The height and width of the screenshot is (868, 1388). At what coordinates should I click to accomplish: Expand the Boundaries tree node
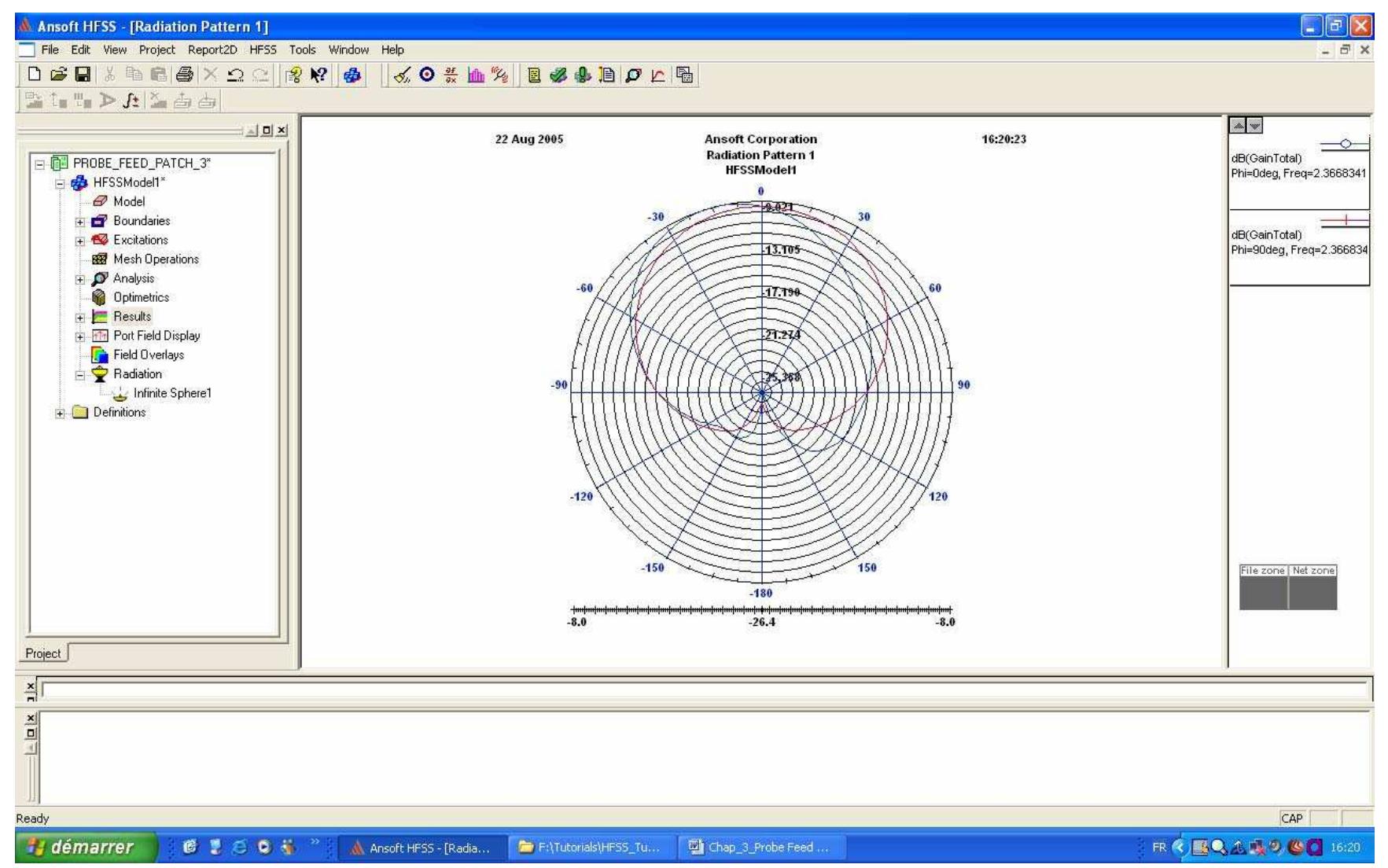pos(79,222)
